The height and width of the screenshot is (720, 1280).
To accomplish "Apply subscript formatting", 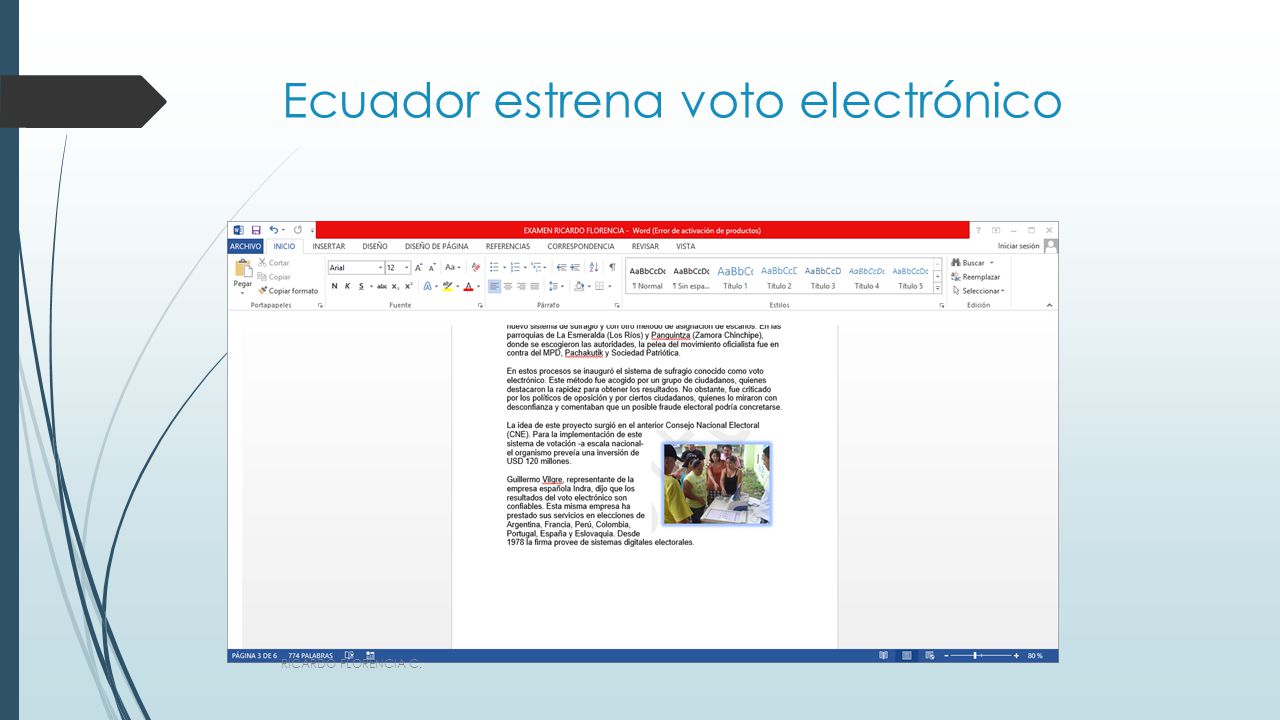I will [x=396, y=286].
